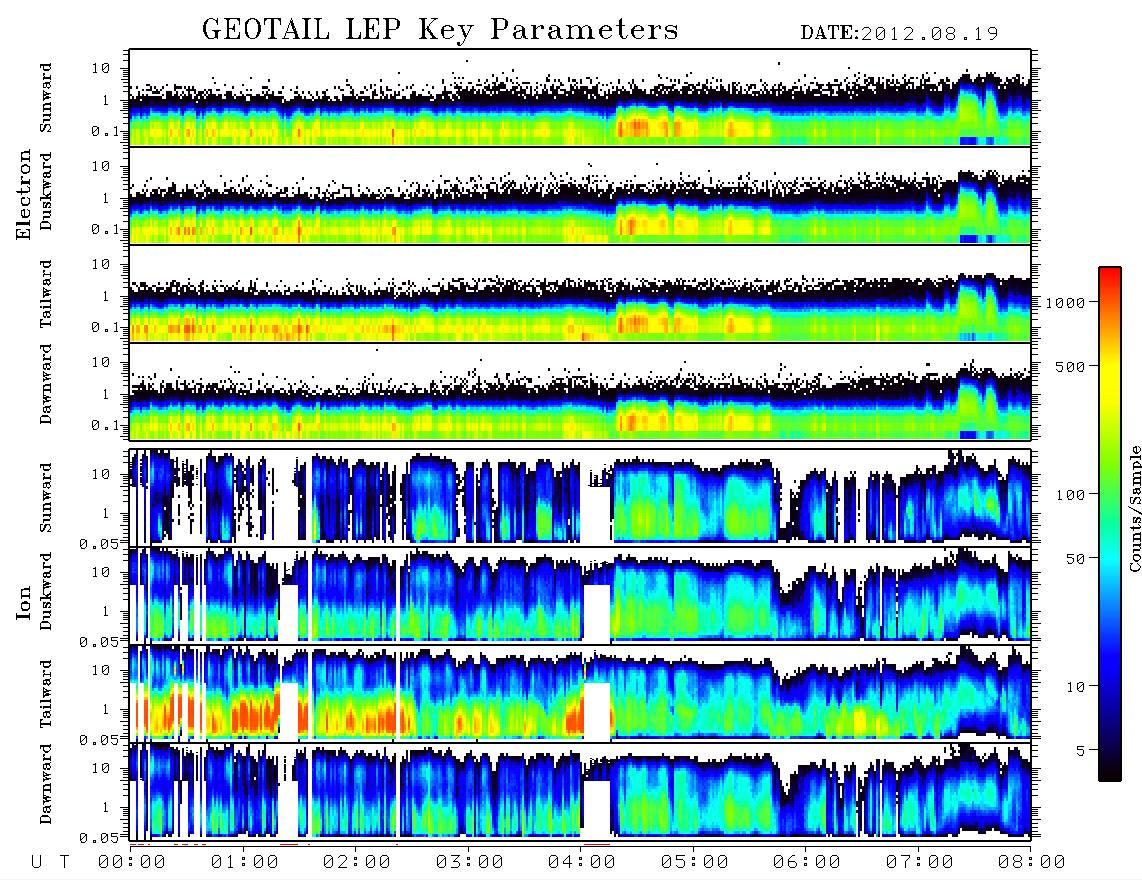Select the Electron Tailward axis label
This screenshot has width=1142, height=880.
[x=46, y=293]
